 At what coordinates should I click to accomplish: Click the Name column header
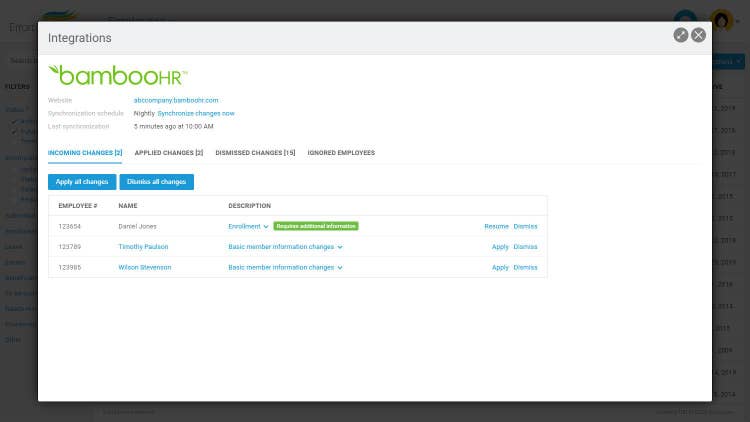coord(128,206)
